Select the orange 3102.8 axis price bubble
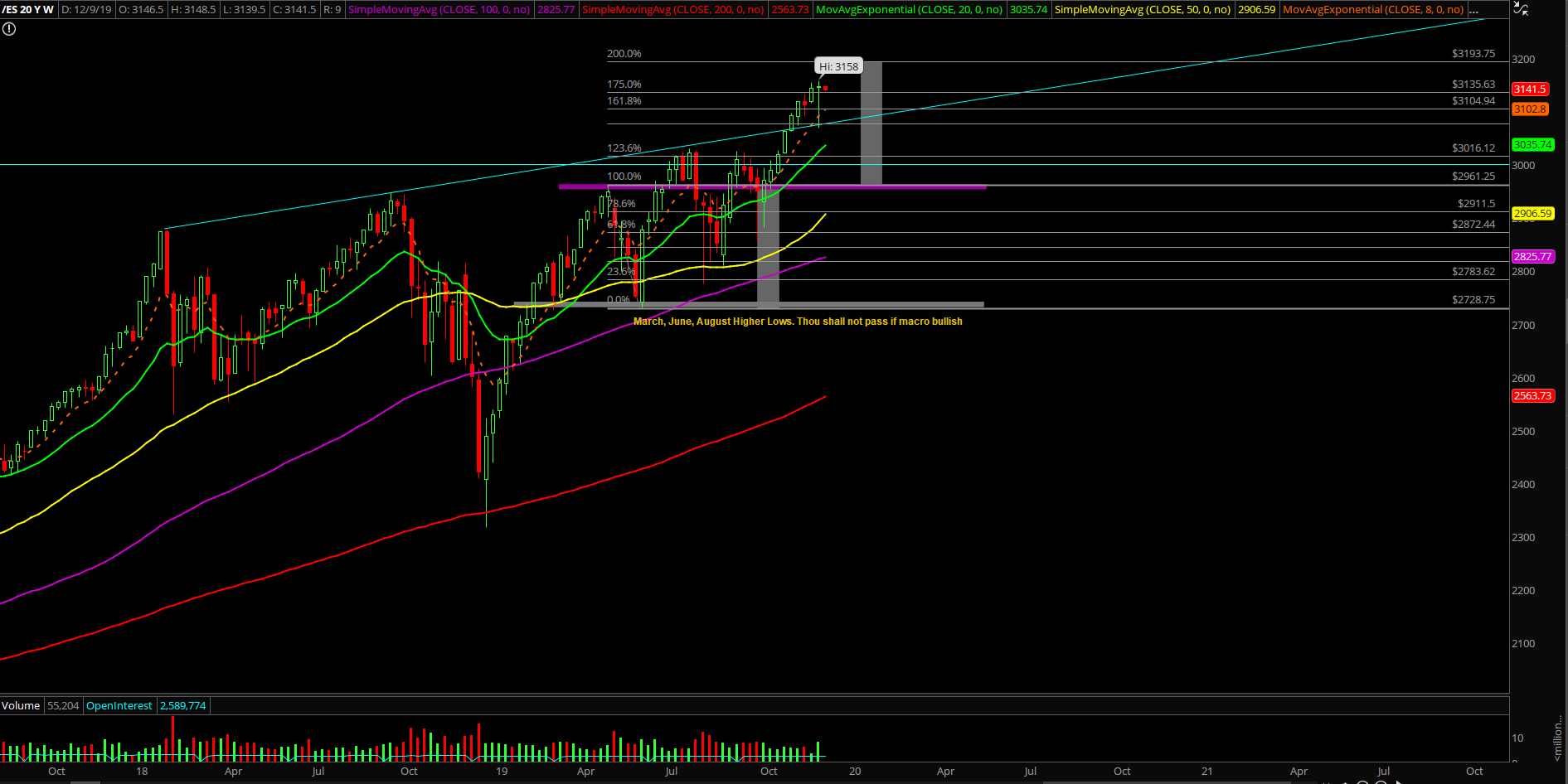The height and width of the screenshot is (784, 1568). pyautogui.click(x=1529, y=109)
